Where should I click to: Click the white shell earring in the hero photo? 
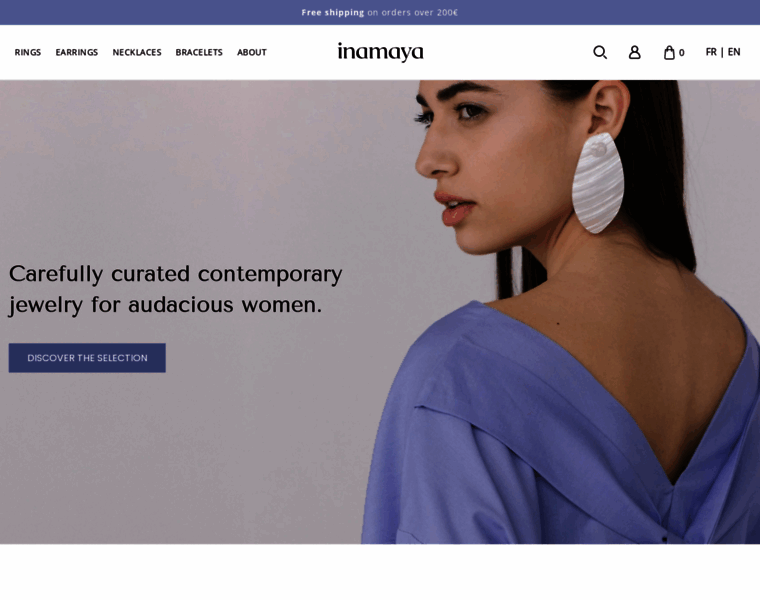coord(598,183)
